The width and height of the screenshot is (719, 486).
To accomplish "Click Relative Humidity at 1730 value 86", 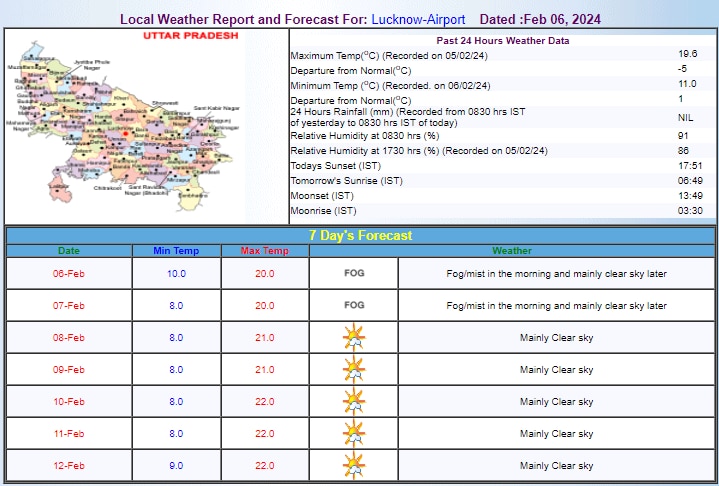I will coord(683,151).
